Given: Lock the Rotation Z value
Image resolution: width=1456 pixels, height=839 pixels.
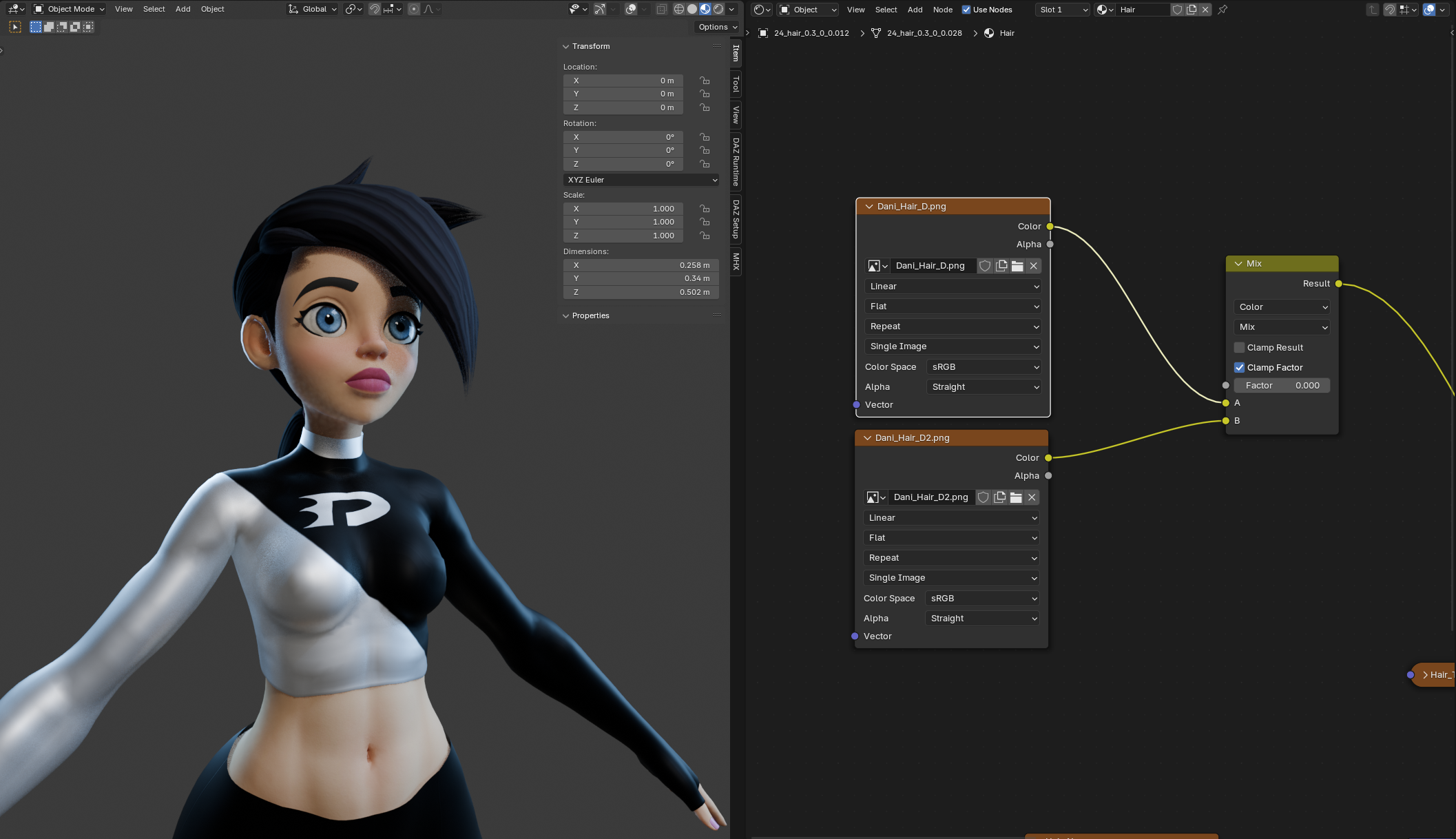Looking at the screenshot, I should click(x=705, y=164).
